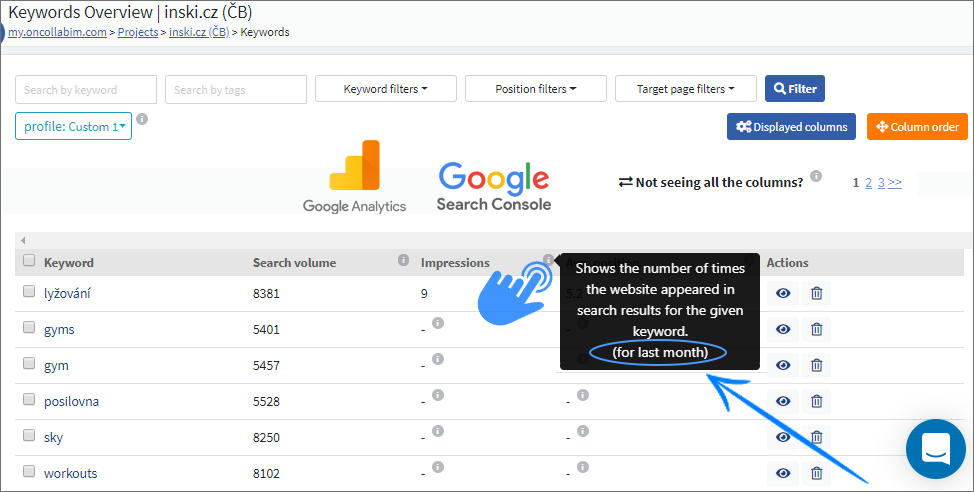View details for keyword workouts

[783, 473]
